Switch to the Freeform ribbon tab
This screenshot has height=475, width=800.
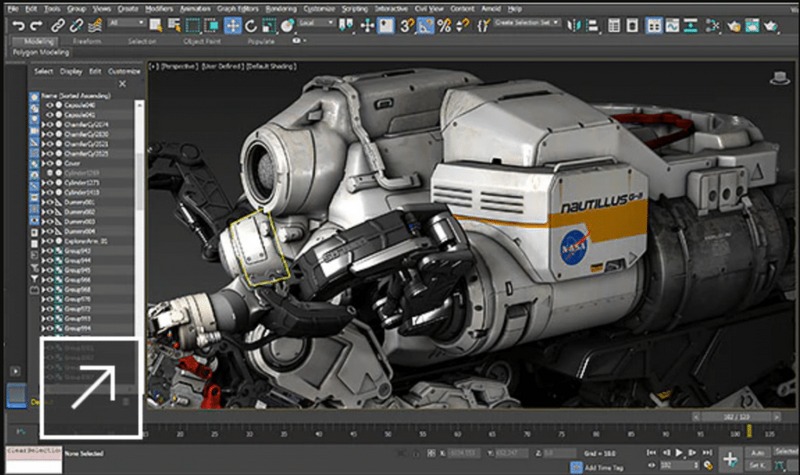coord(85,42)
